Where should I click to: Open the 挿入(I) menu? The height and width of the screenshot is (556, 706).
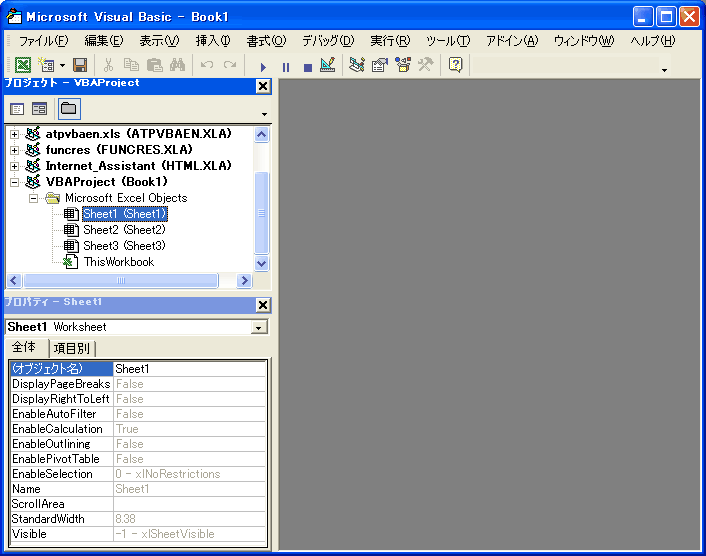pos(213,41)
